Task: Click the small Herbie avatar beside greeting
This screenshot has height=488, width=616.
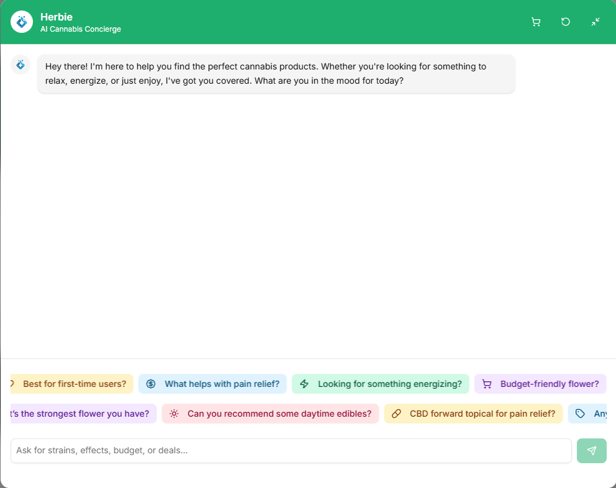Action: pos(20,65)
